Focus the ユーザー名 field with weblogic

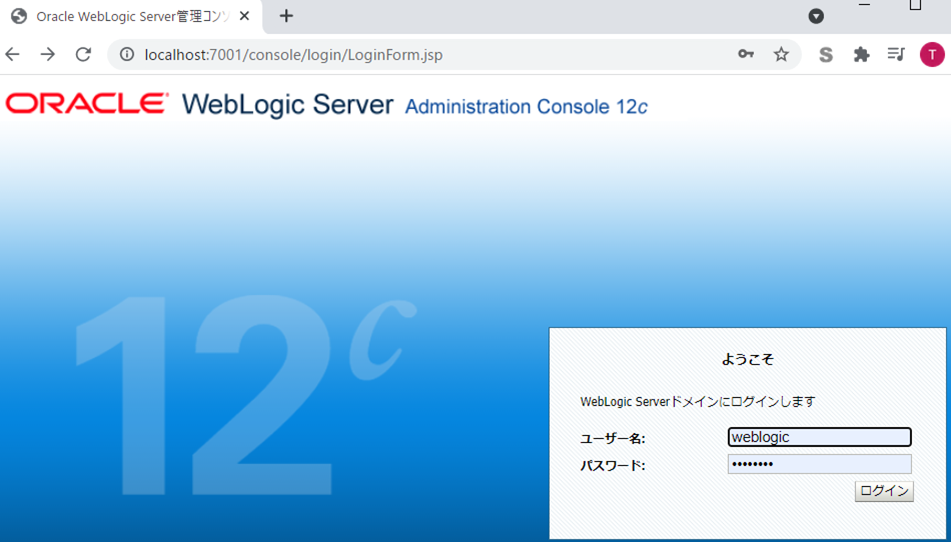819,437
